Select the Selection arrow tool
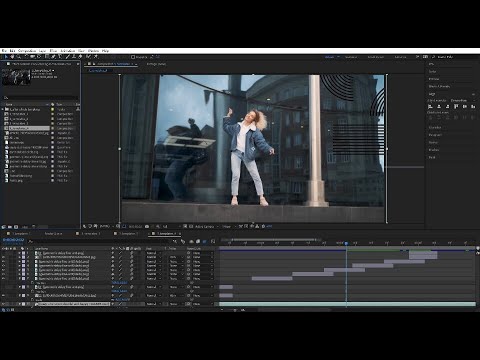Viewport: 480px width, 360px height. click(6, 57)
